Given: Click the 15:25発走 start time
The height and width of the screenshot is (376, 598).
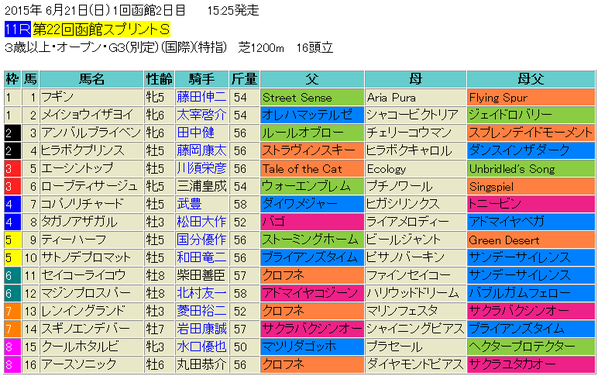Looking at the screenshot, I should point(233,10).
